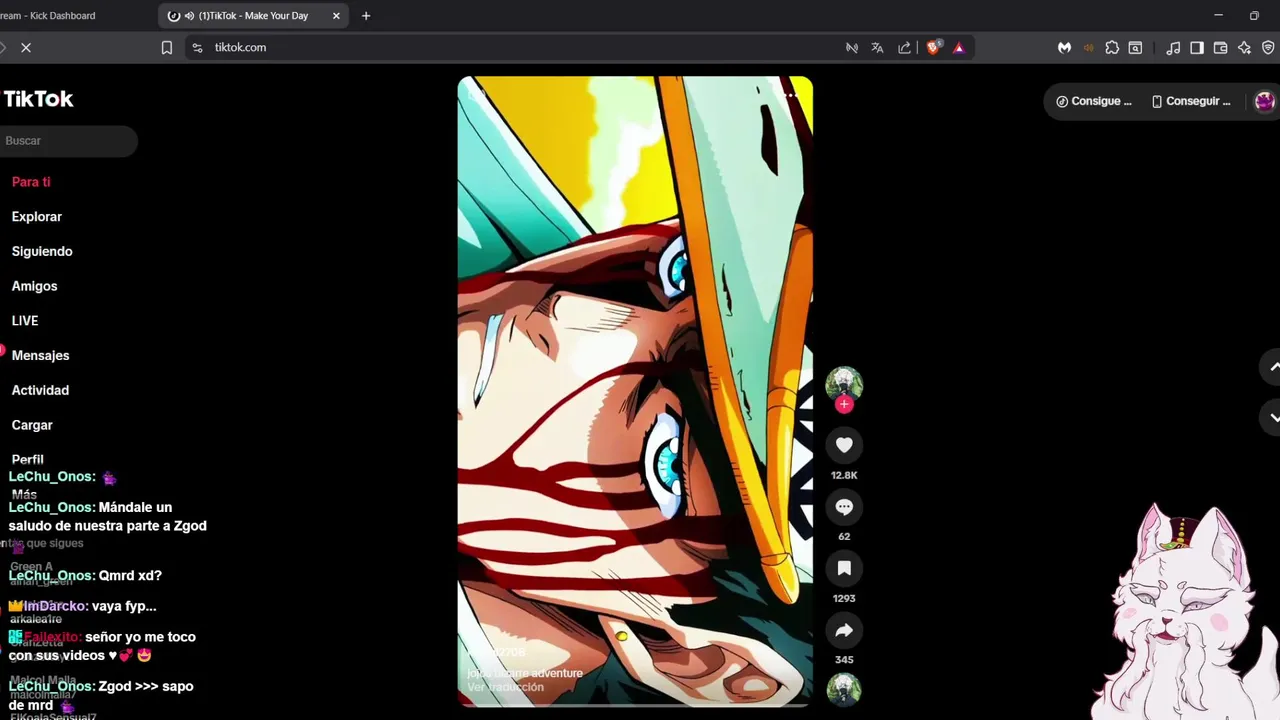Mute the TikTok tab via its speaker icon
Screen dimensions: 1280x720
189,16
